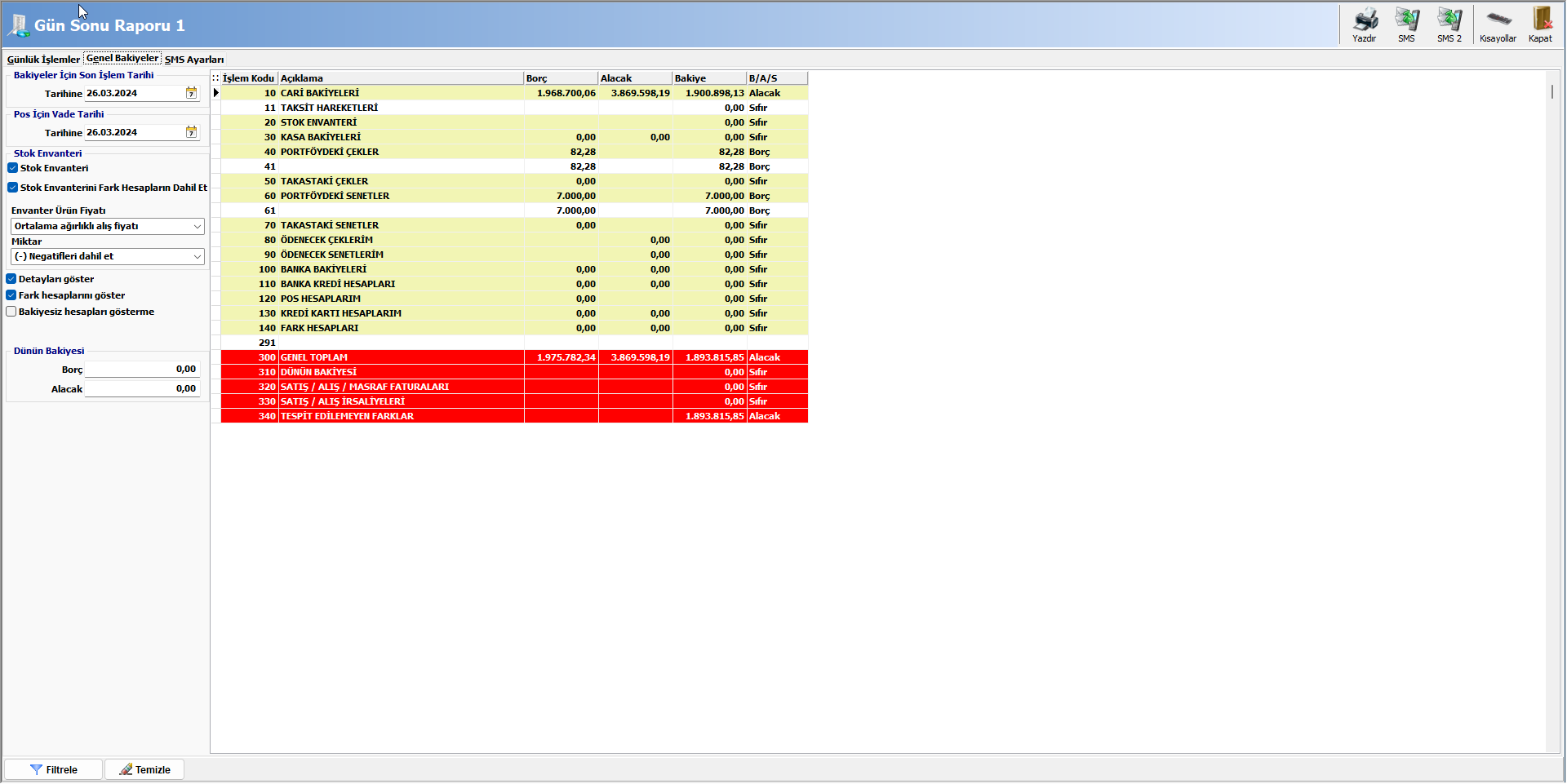Screen dimensions: 1567x784
Task: Click the Filtrele button
Action: 54,769
